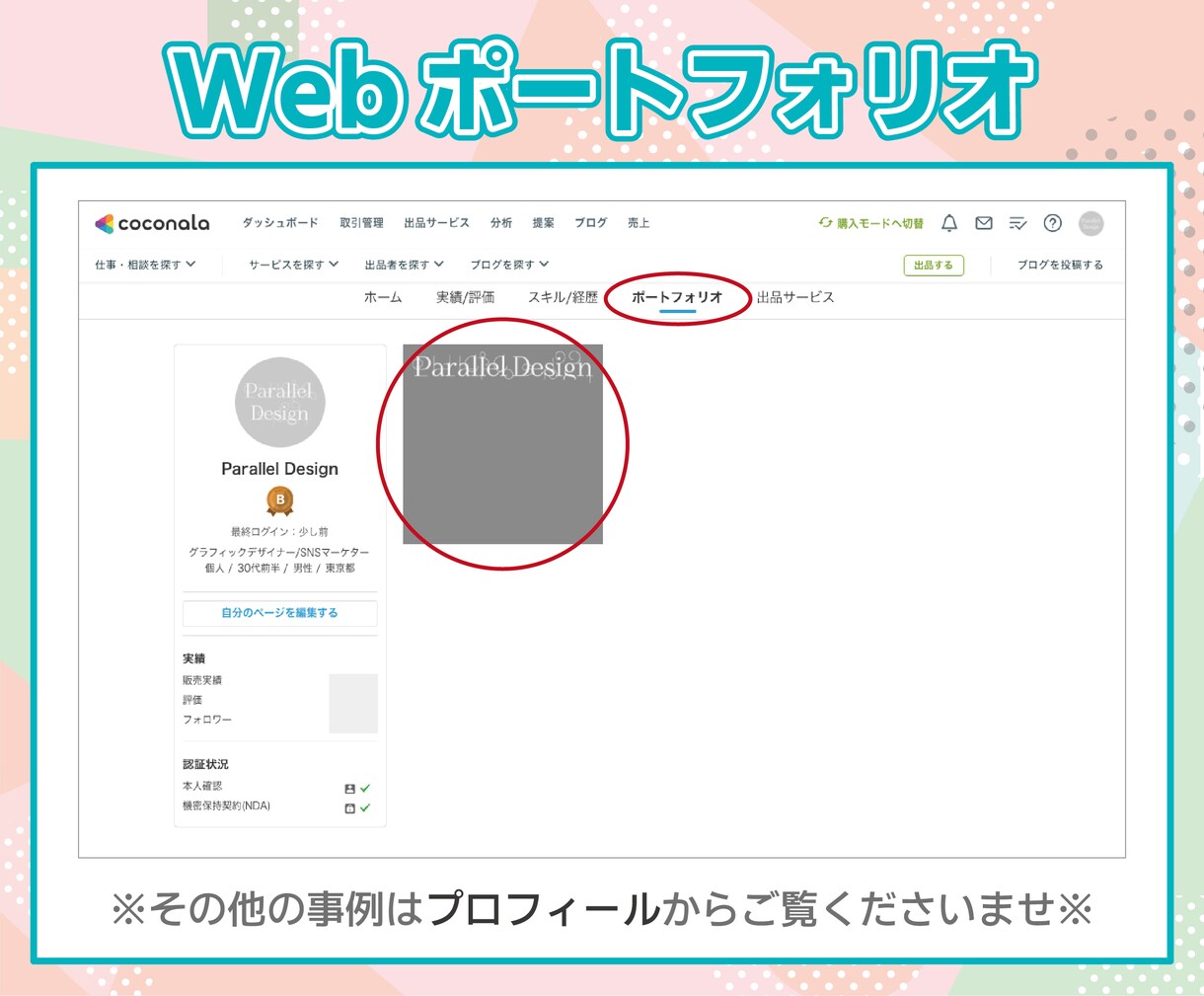1204x996 pixels.
Task: Open the notifications bell icon
Action: point(949,223)
